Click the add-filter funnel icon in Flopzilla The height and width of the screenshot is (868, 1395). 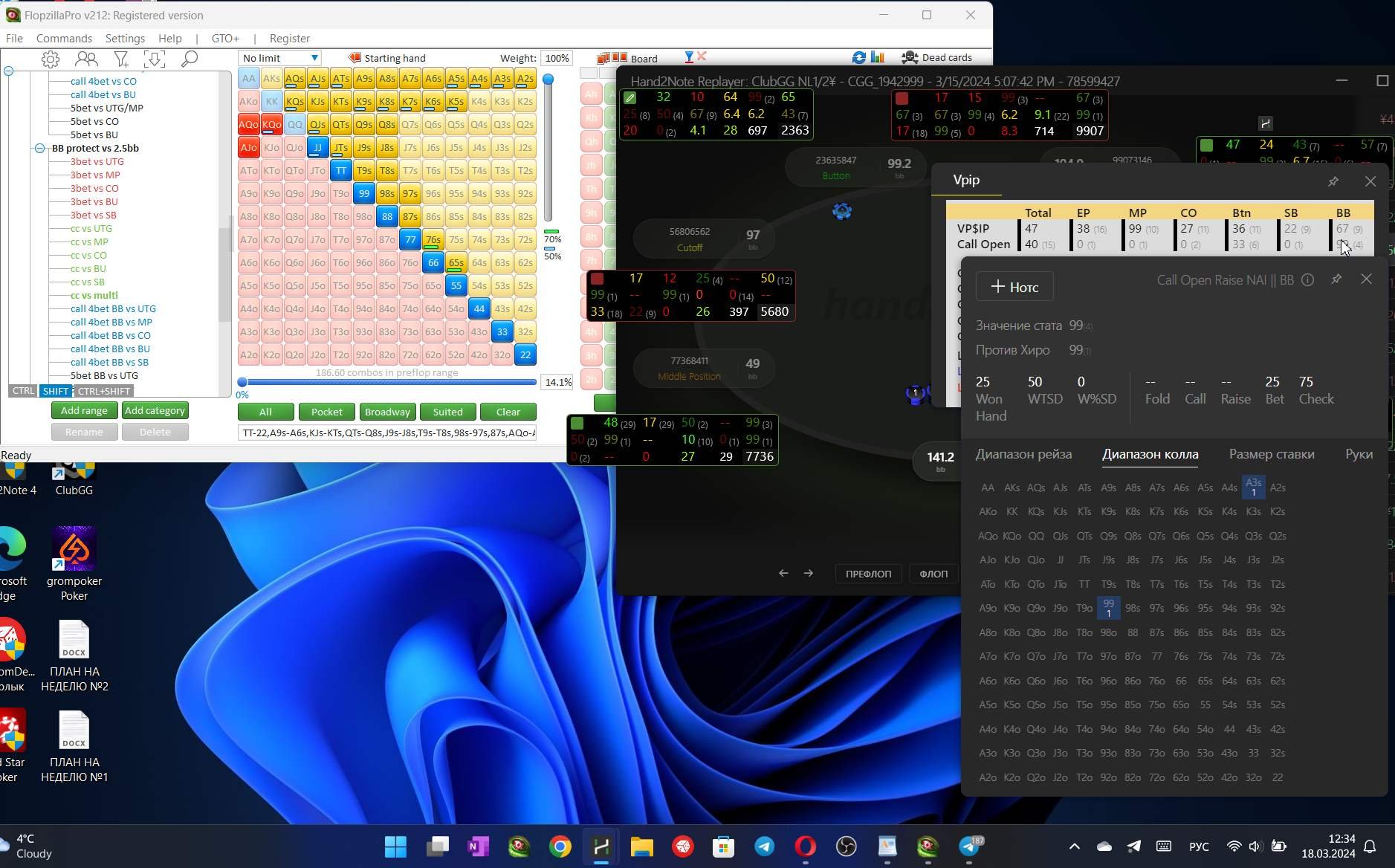(x=121, y=59)
